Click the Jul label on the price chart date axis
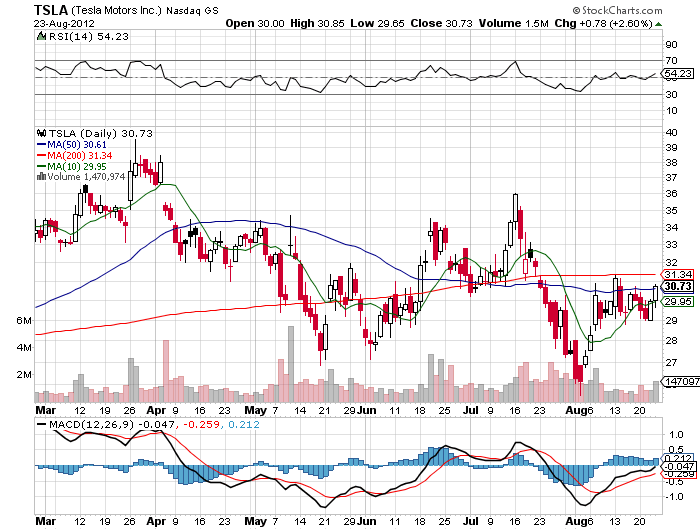 coord(471,410)
